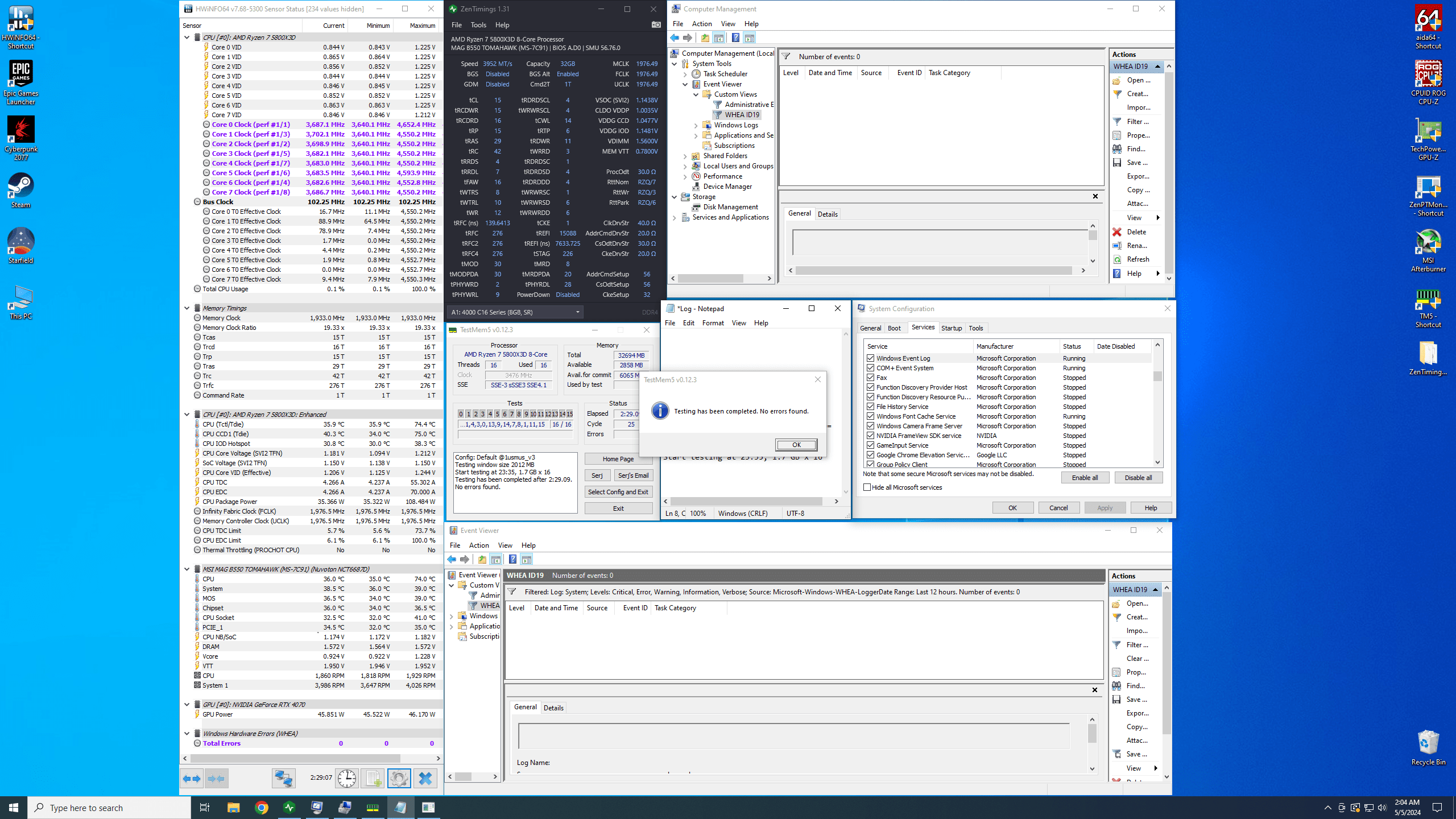Open TechPowerUp GPU-Z desktop icon

pos(1428,139)
